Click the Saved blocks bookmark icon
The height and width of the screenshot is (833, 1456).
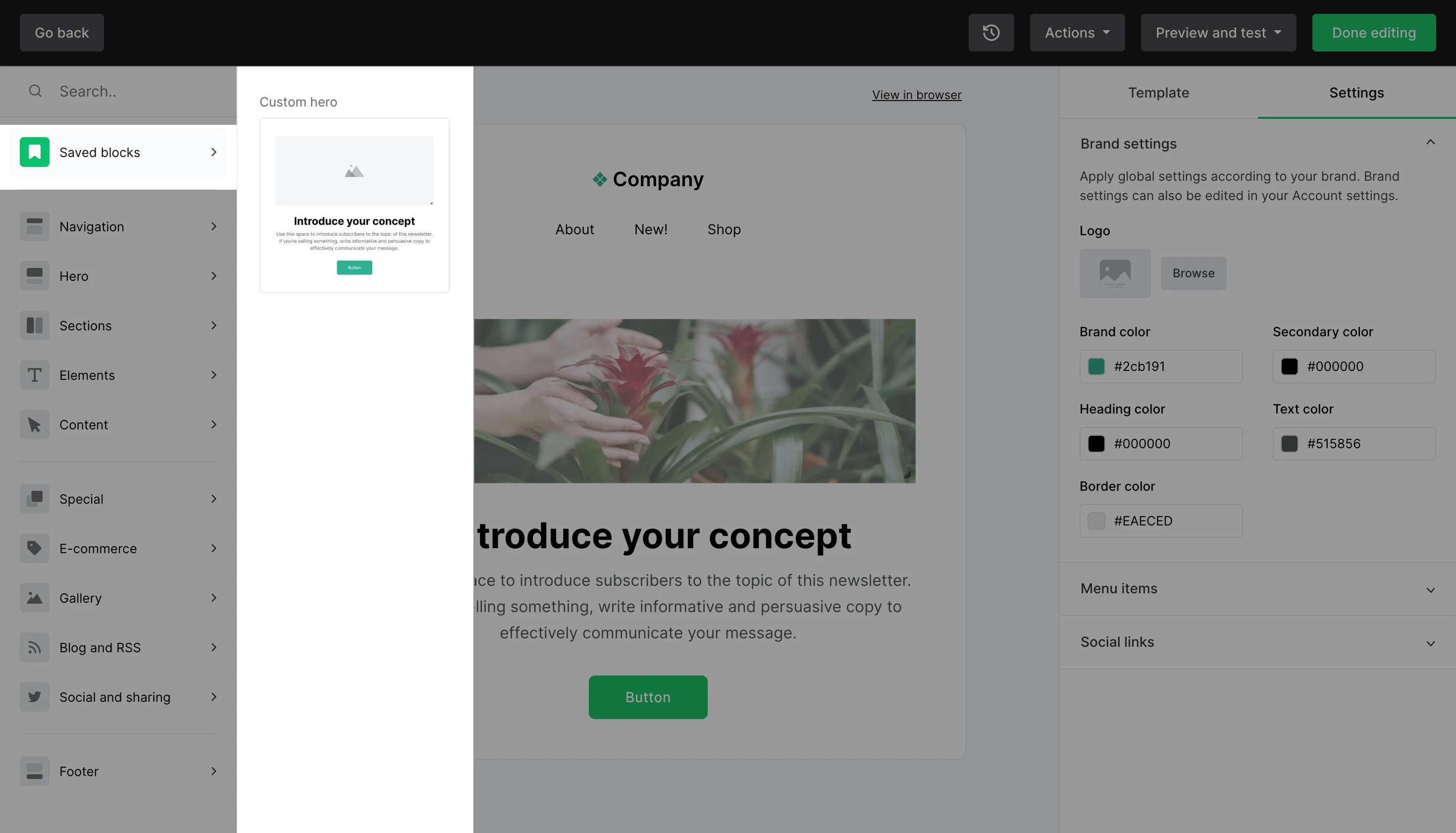[34, 152]
